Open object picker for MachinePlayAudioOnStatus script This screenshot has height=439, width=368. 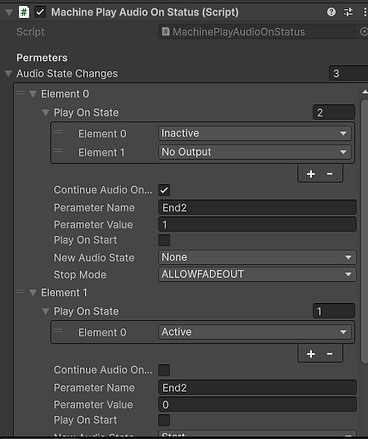[364, 32]
